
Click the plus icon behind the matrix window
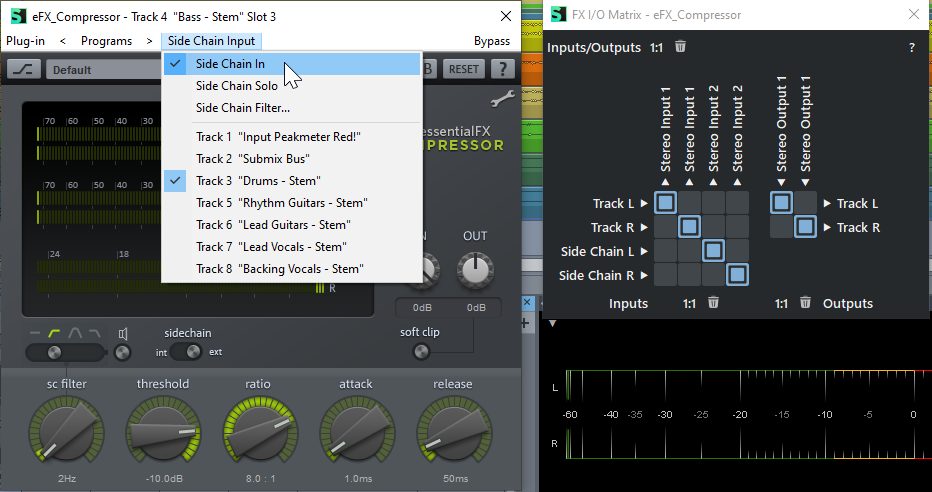pos(525,323)
